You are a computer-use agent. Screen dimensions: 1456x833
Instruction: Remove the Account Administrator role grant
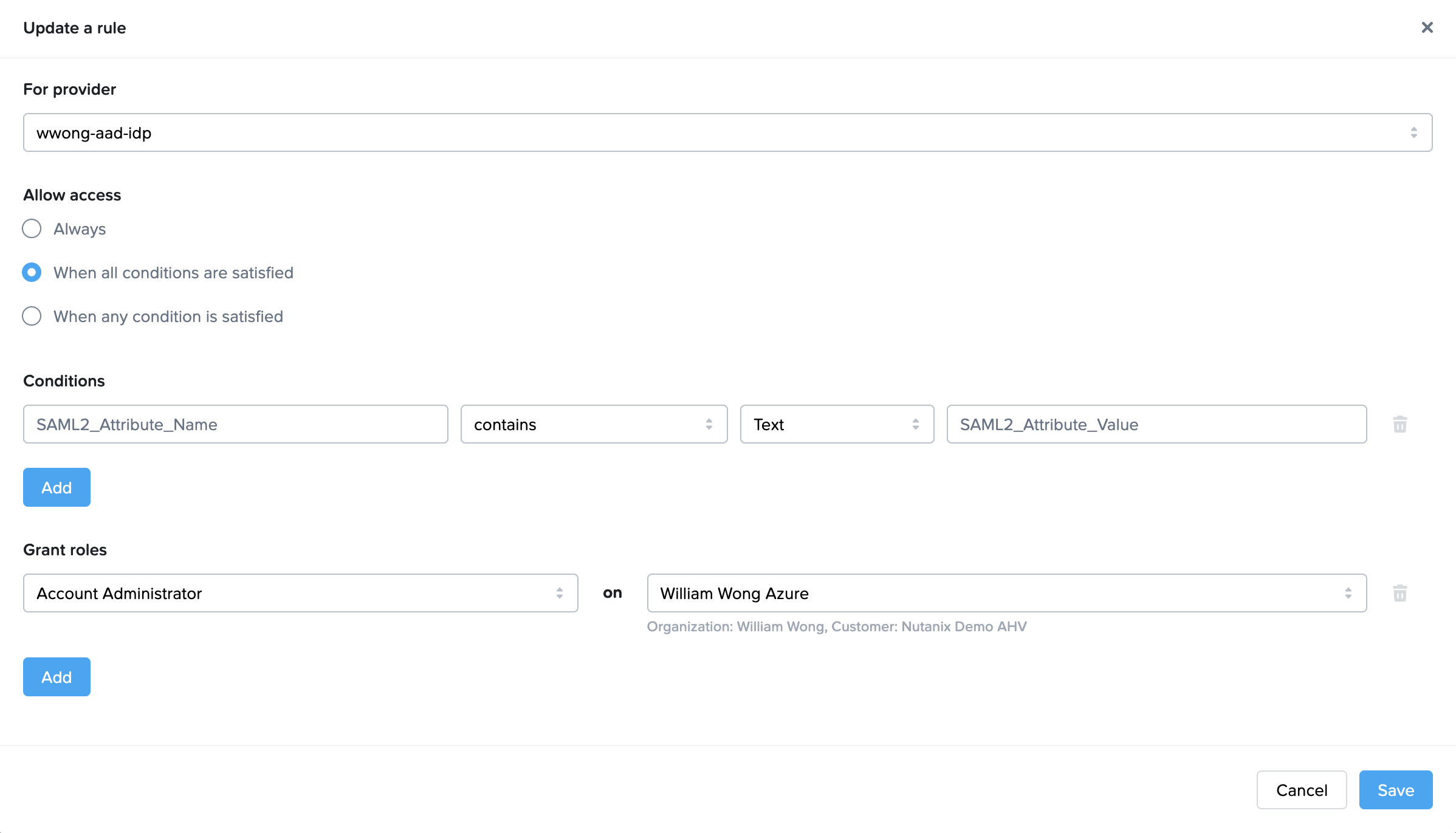1399,593
